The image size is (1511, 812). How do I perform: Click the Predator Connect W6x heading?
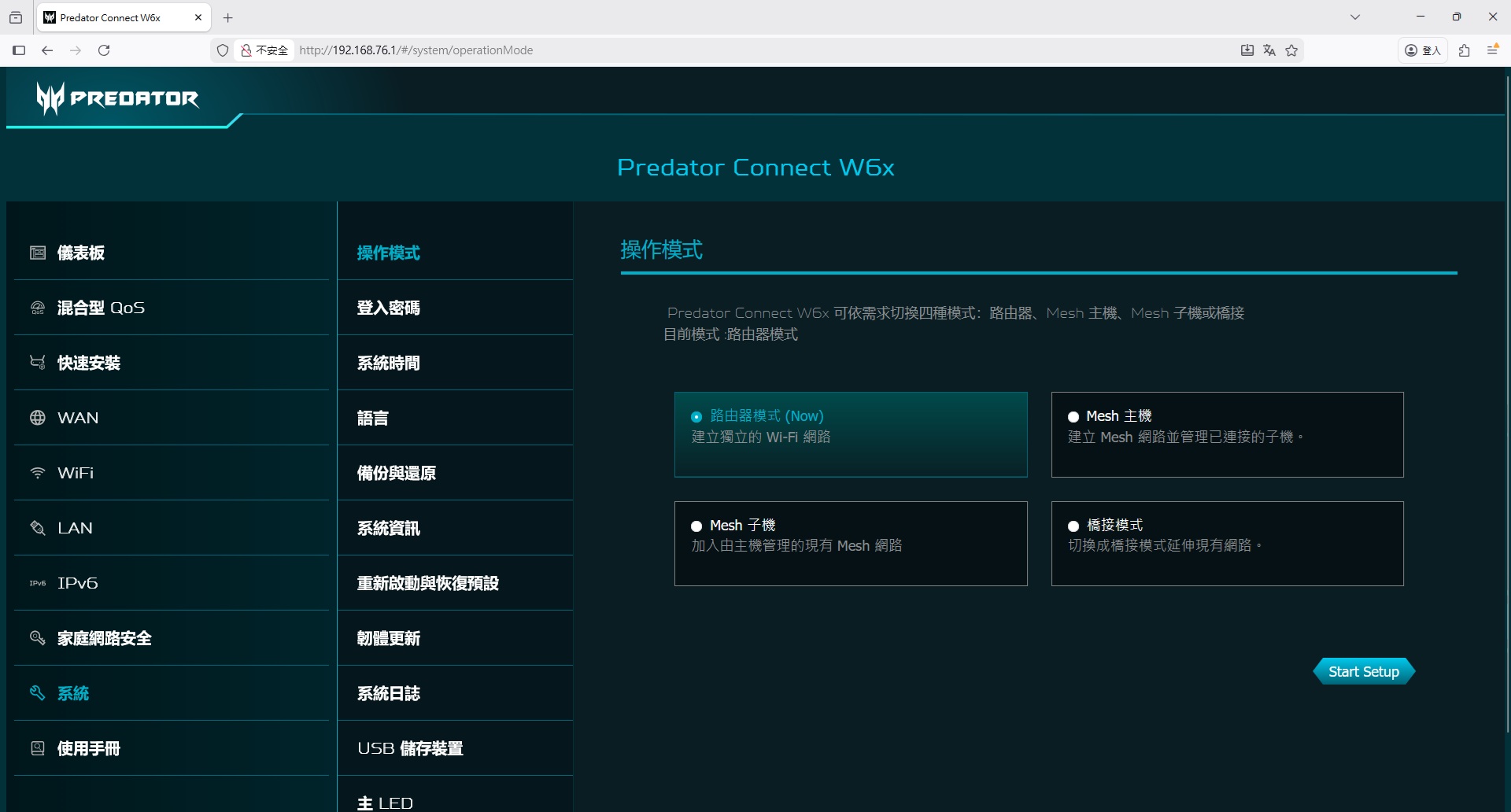tap(755, 168)
